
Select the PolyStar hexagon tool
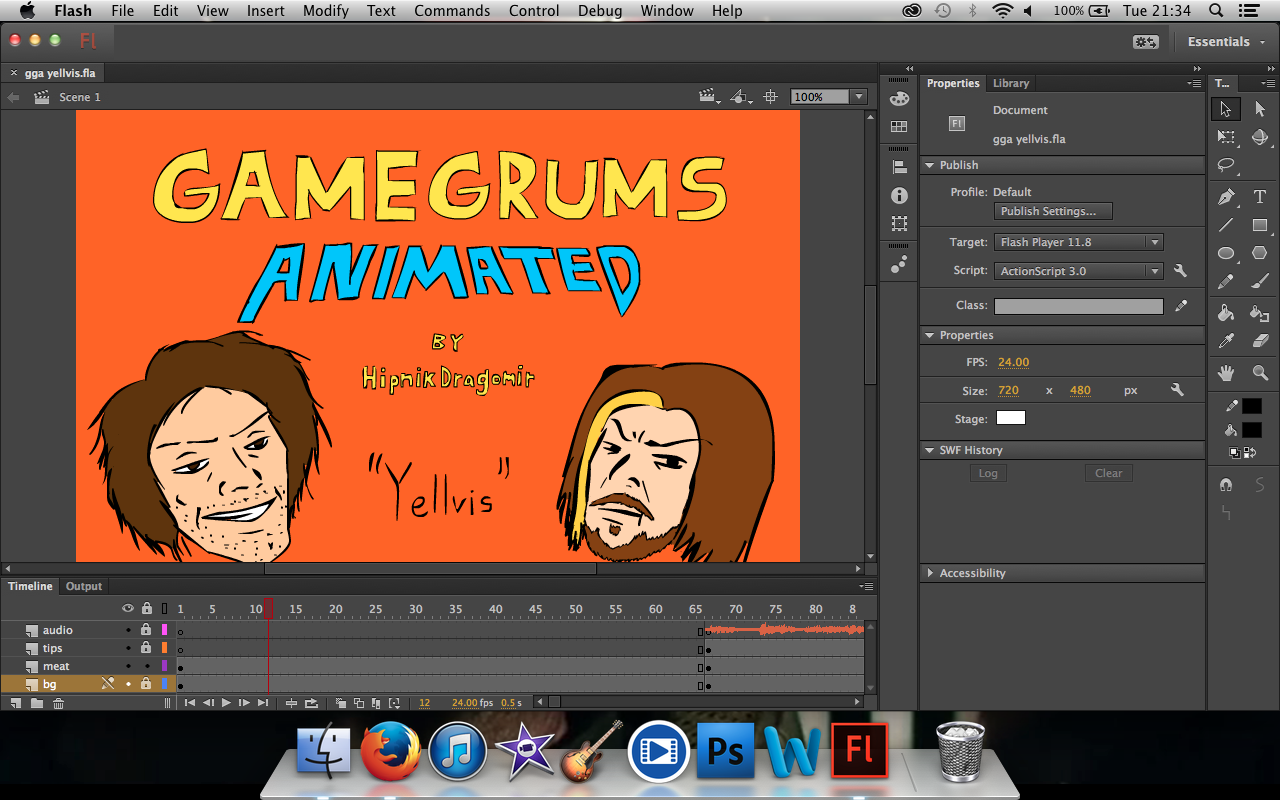coord(1260,253)
